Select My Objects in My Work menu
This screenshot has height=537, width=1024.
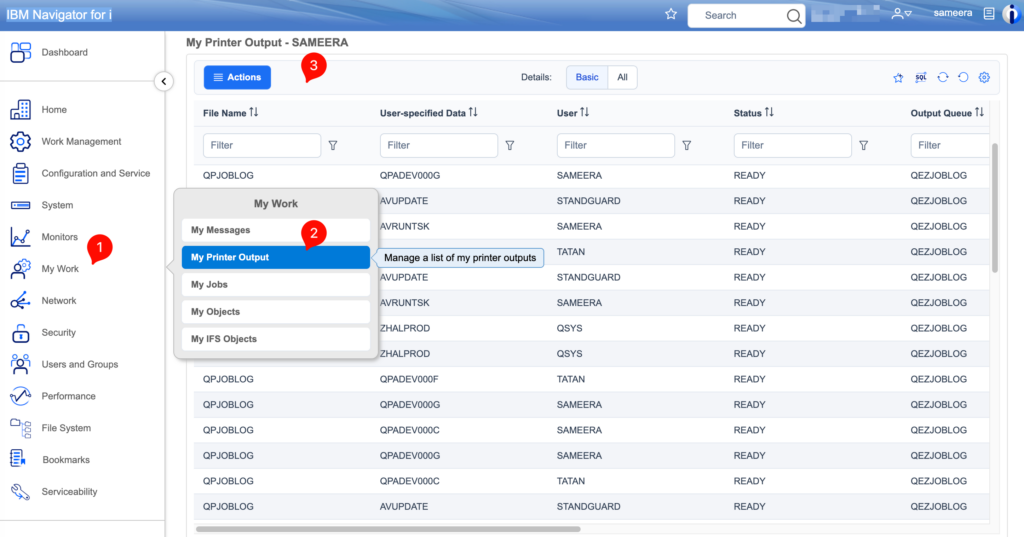276,312
